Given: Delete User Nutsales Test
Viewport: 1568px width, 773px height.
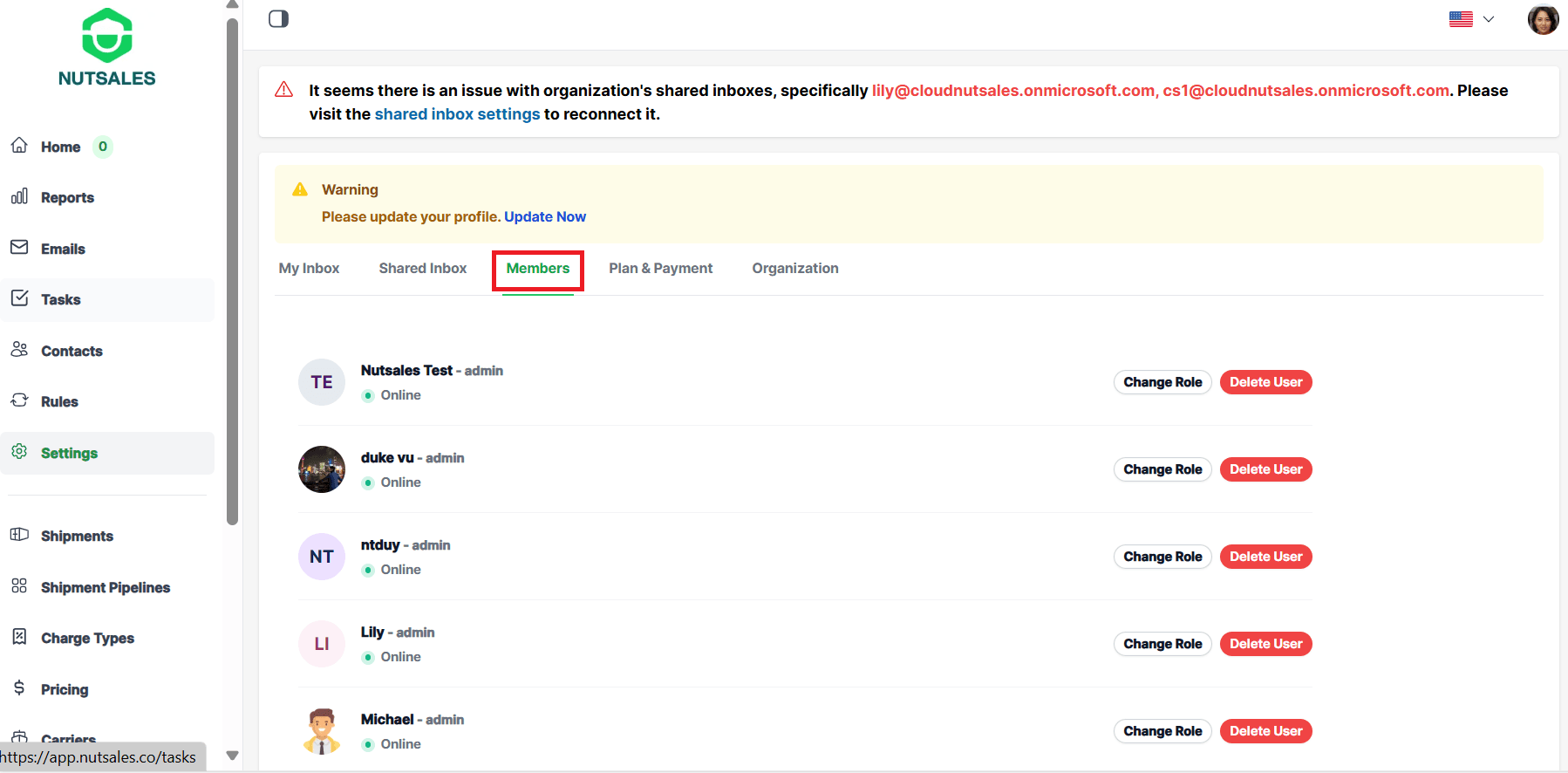Looking at the screenshot, I should (x=1265, y=382).
